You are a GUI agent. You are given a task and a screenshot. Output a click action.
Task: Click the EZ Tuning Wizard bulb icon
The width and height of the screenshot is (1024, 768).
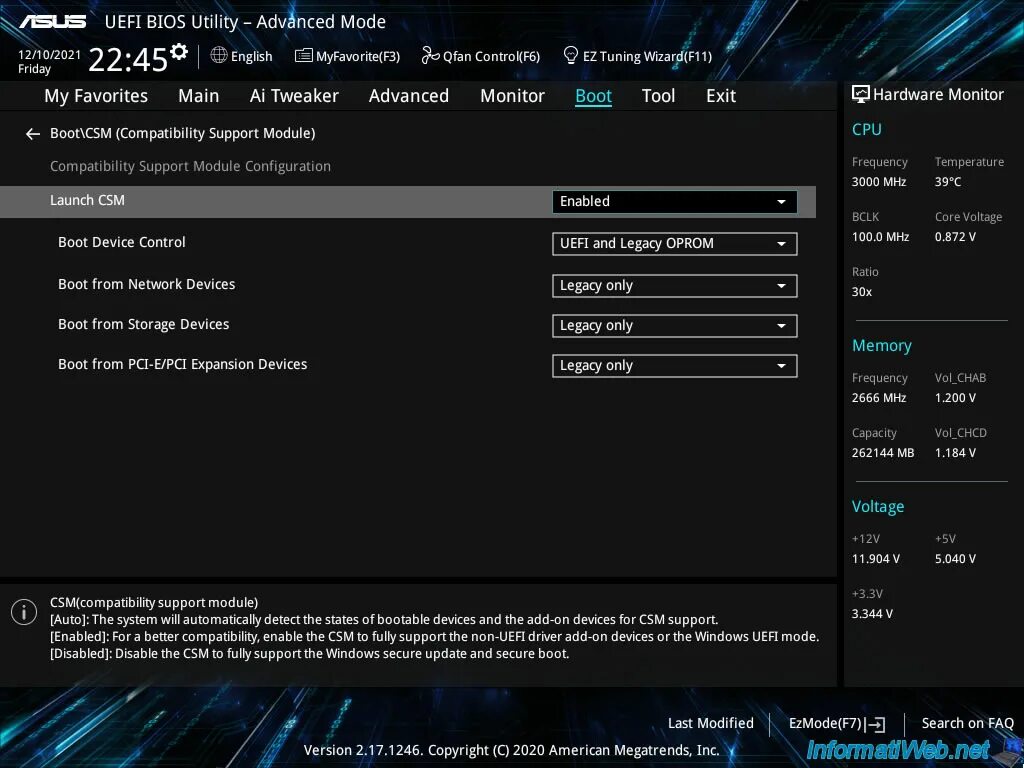coord(570,55)
